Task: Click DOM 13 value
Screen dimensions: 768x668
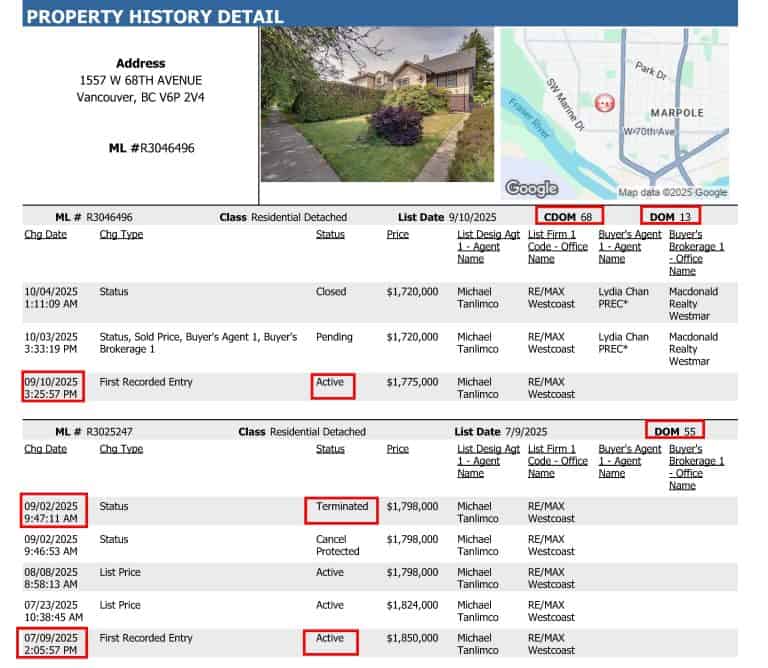Action: (x=670, y=217)
